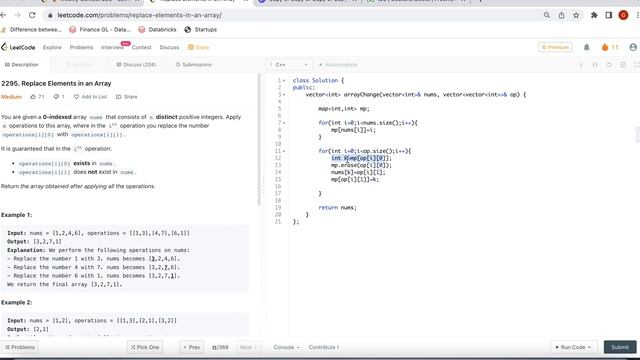640x360 pixels.
Task: Open the Finance GL - Data bookmark
Action: (100, 29)
